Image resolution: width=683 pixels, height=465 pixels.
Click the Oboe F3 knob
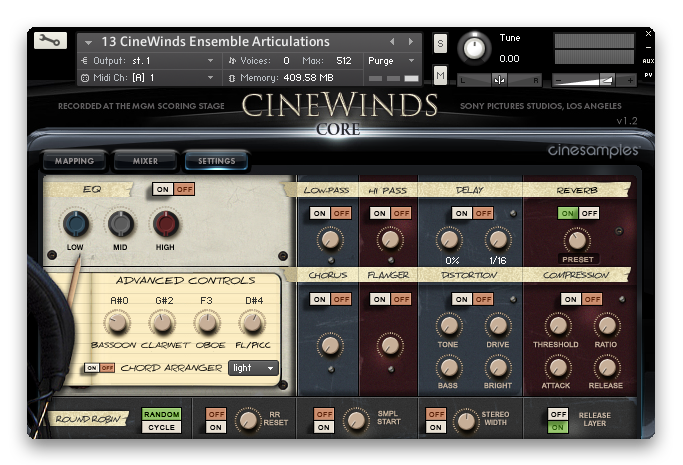(207, 323)
